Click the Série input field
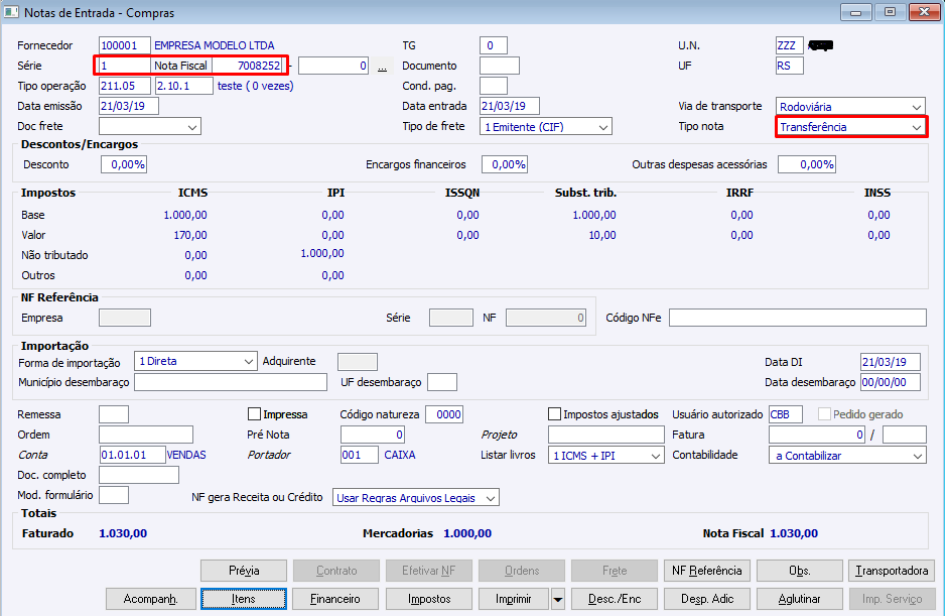945x616 pixels. click(124, 66)
